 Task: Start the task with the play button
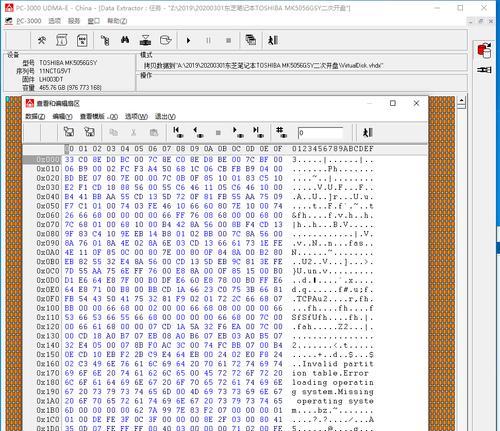pos(188,41)
